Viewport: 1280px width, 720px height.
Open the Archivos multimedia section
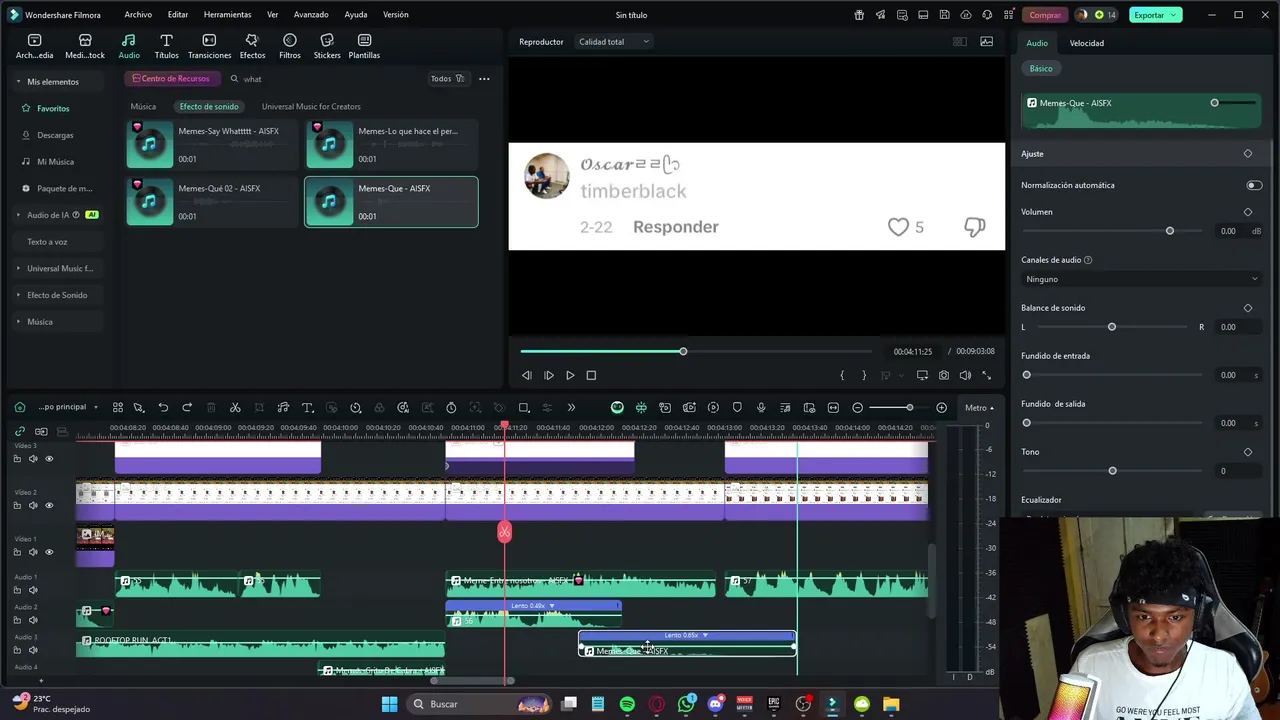[x=34, y=46]
